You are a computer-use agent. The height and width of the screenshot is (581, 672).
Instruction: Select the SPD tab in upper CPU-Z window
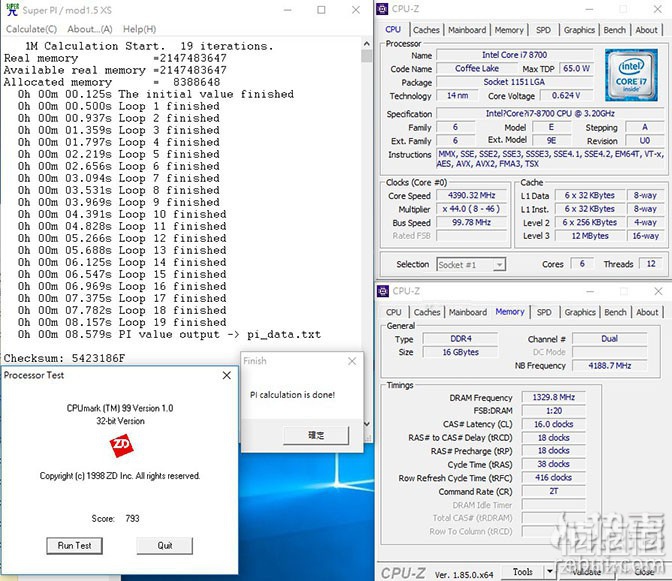543,30
